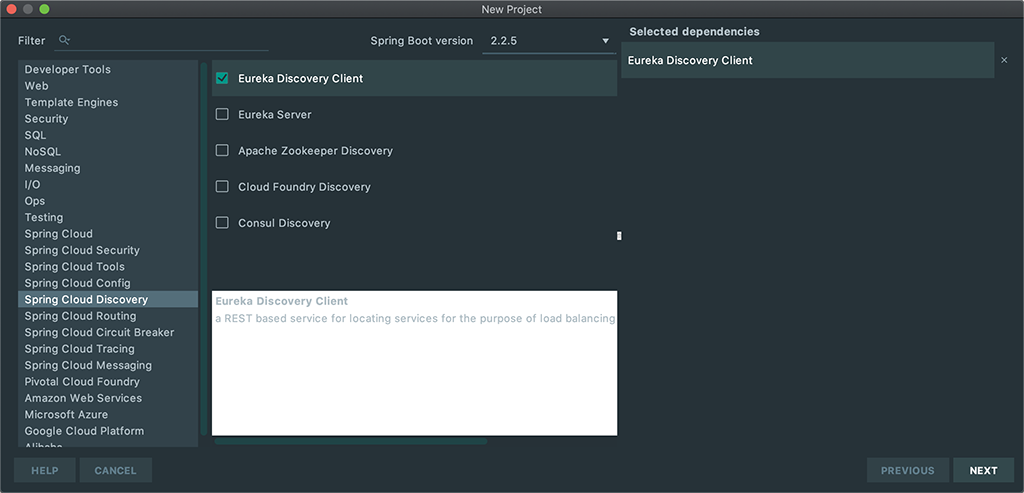Select the Consul Discovery checkbox
The width and height of the screenshot is (1024, 493).
[222, 223]
